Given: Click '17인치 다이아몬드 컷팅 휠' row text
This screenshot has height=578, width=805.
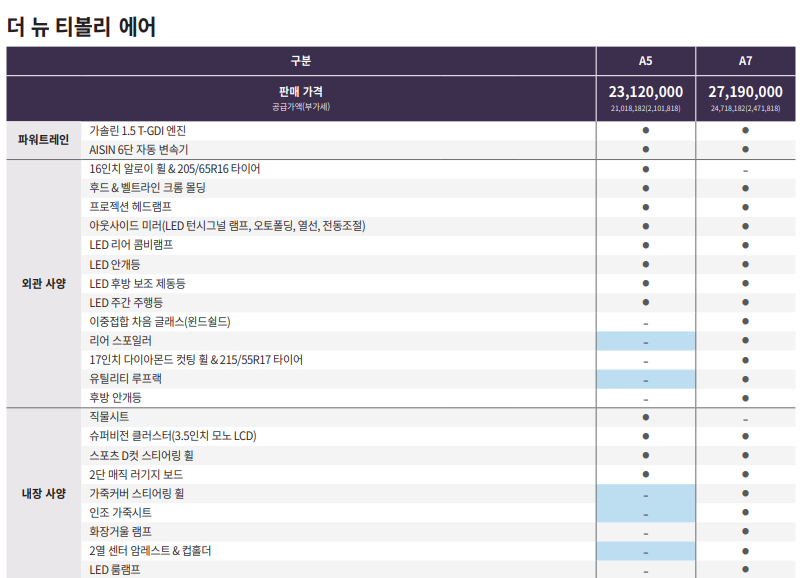Looking at the screenshot, I should [x=196, y=360].
